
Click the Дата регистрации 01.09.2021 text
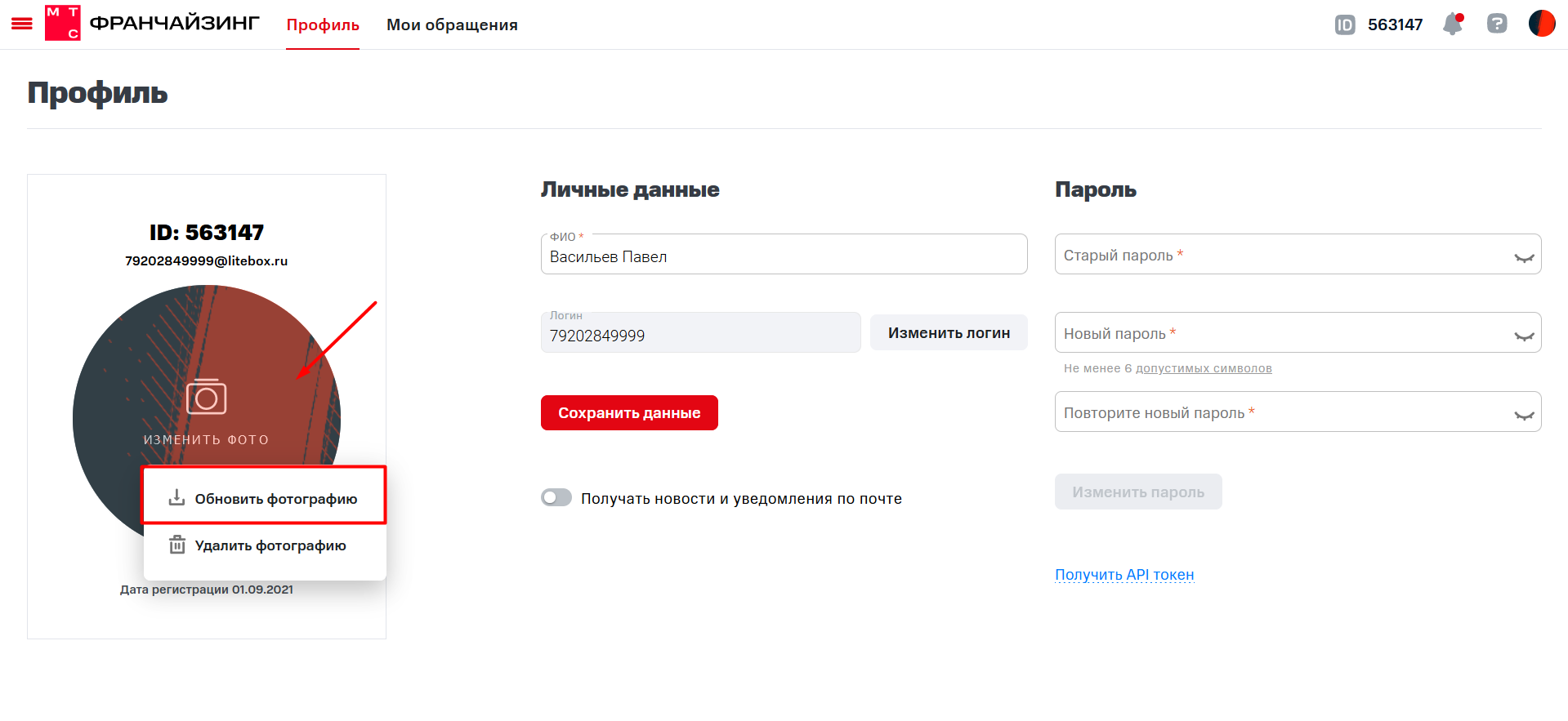tap(207, 590)
